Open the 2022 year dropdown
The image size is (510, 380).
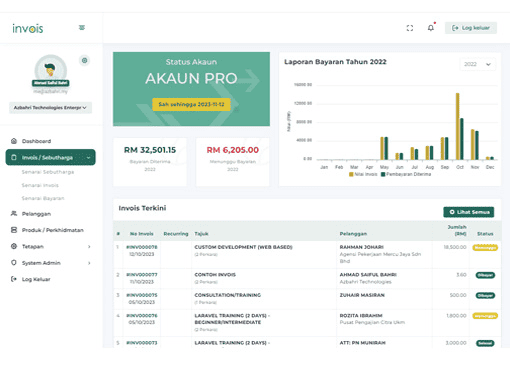tap(477, 64)
